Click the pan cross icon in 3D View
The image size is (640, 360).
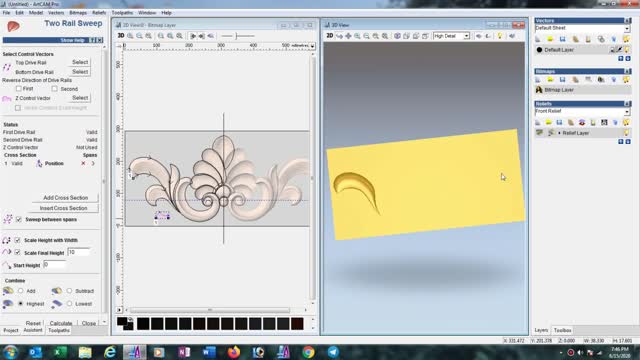point(348,36)
